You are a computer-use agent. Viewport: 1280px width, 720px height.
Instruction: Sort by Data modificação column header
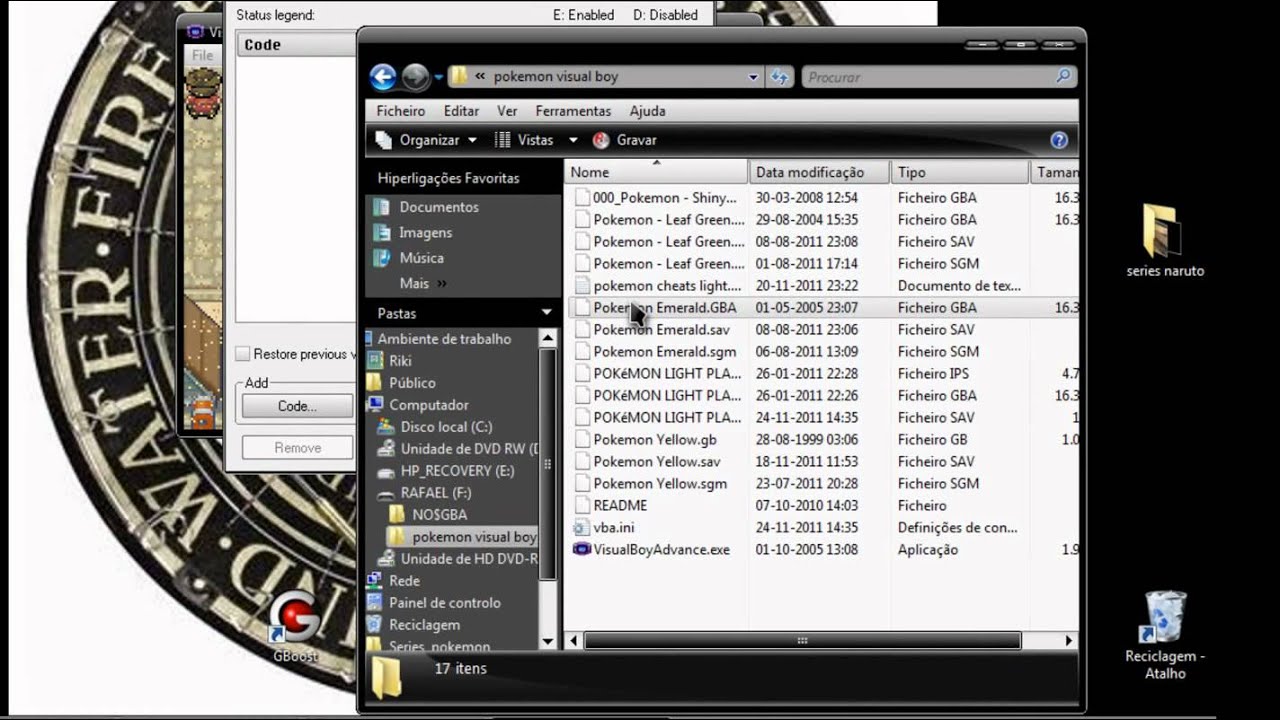click(819, 172)
